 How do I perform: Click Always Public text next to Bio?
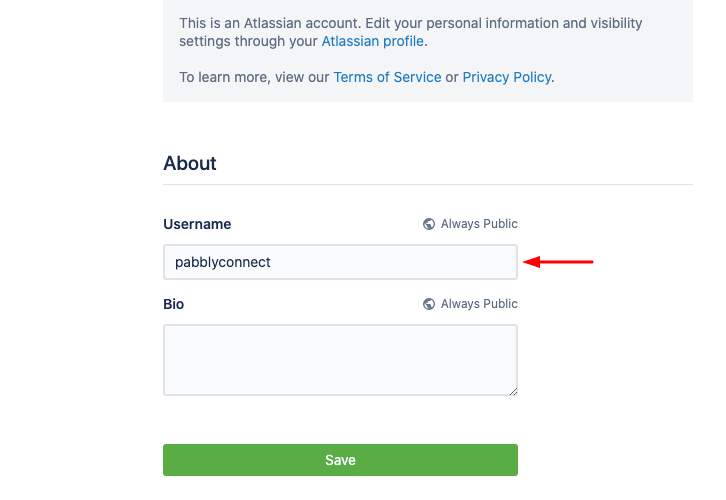pyautogui.click(x=479, y=304)
